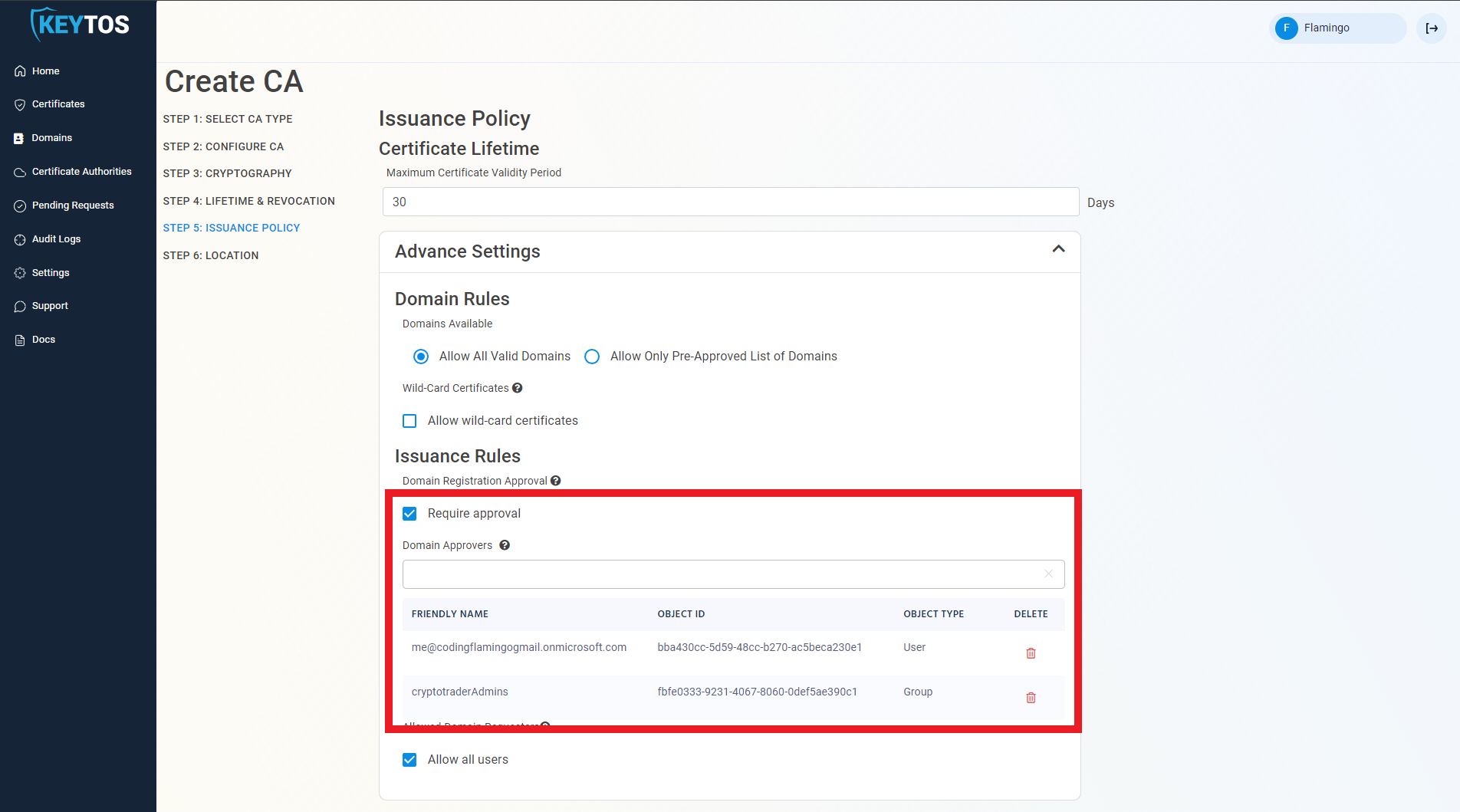Select Allow Only Pre-Approved List of Domains
This screenshot has height=812, width=1460.
click(592, 357)
